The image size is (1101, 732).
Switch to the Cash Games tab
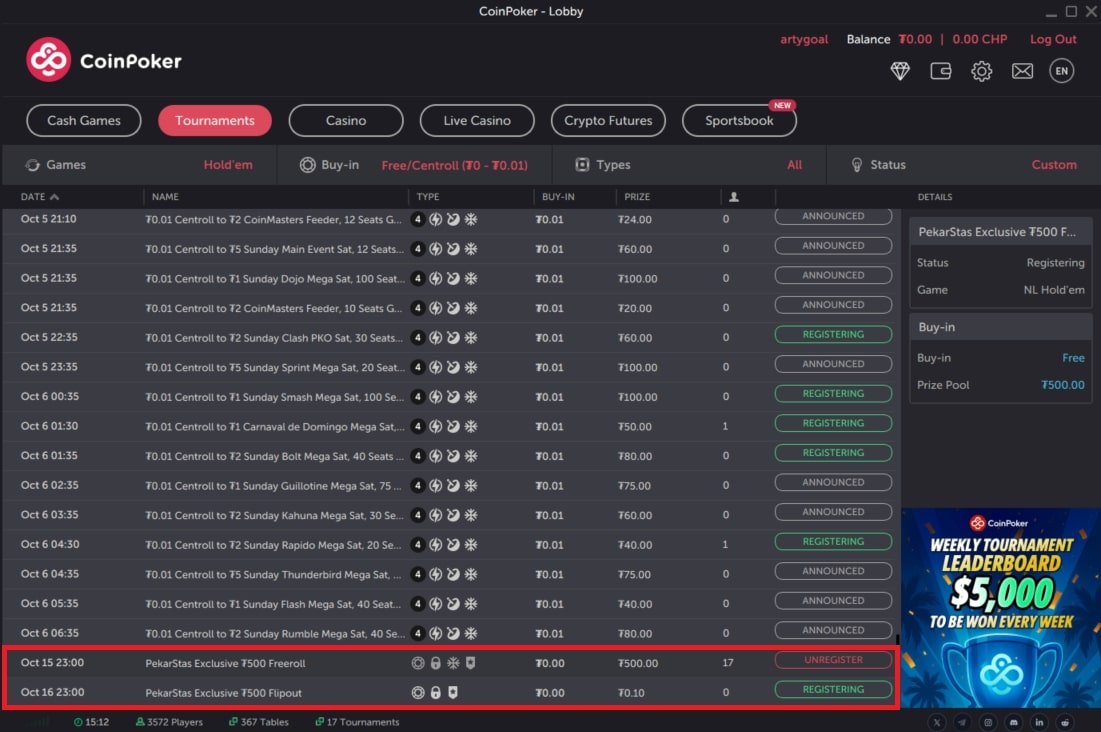click(x=83, y=120)
